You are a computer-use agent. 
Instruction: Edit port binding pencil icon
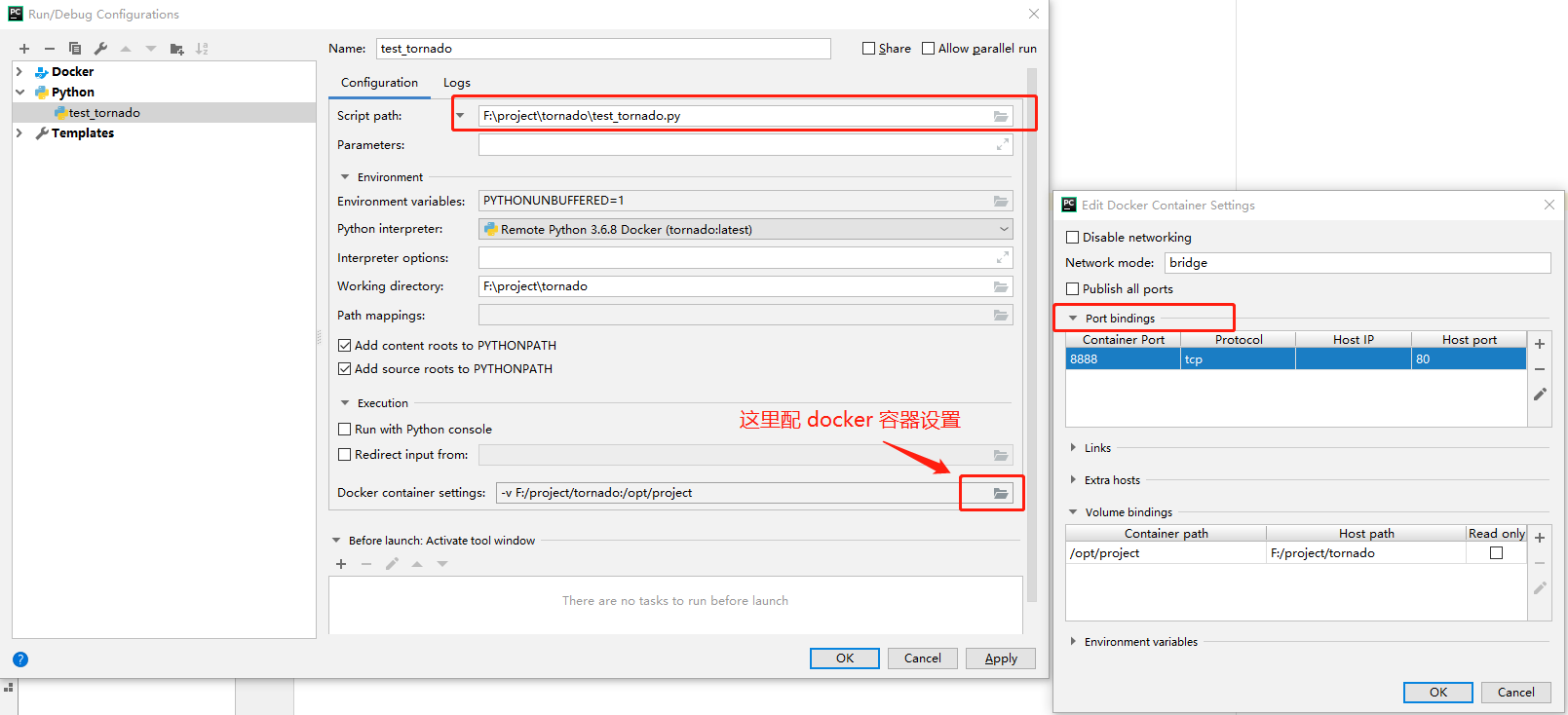(x=1540, y=395)
